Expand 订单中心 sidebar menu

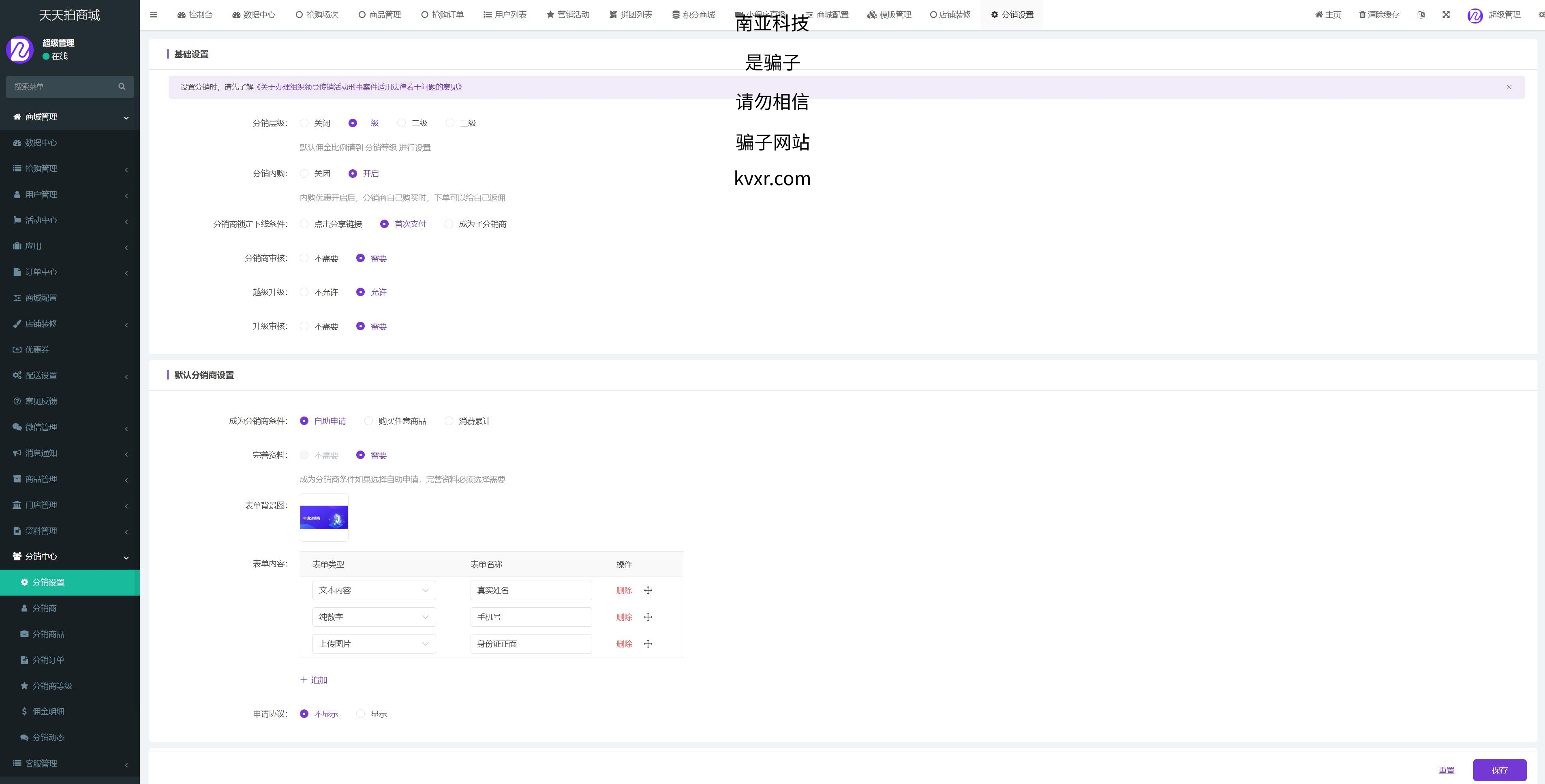pyautogui.click(x=70, y=272)
